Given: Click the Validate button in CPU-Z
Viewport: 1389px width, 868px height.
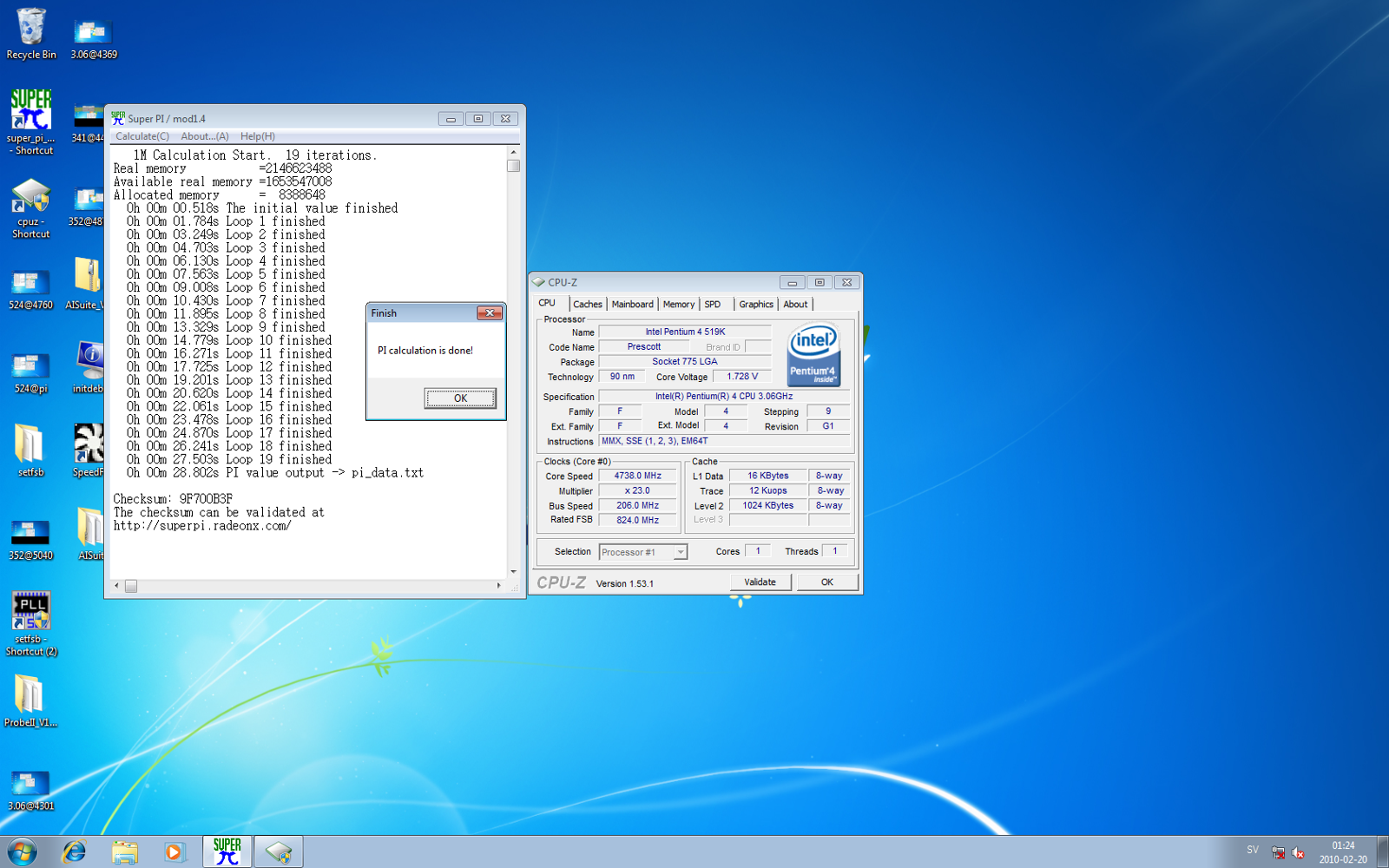Looking at the screenshot, I should coord(760,582).
